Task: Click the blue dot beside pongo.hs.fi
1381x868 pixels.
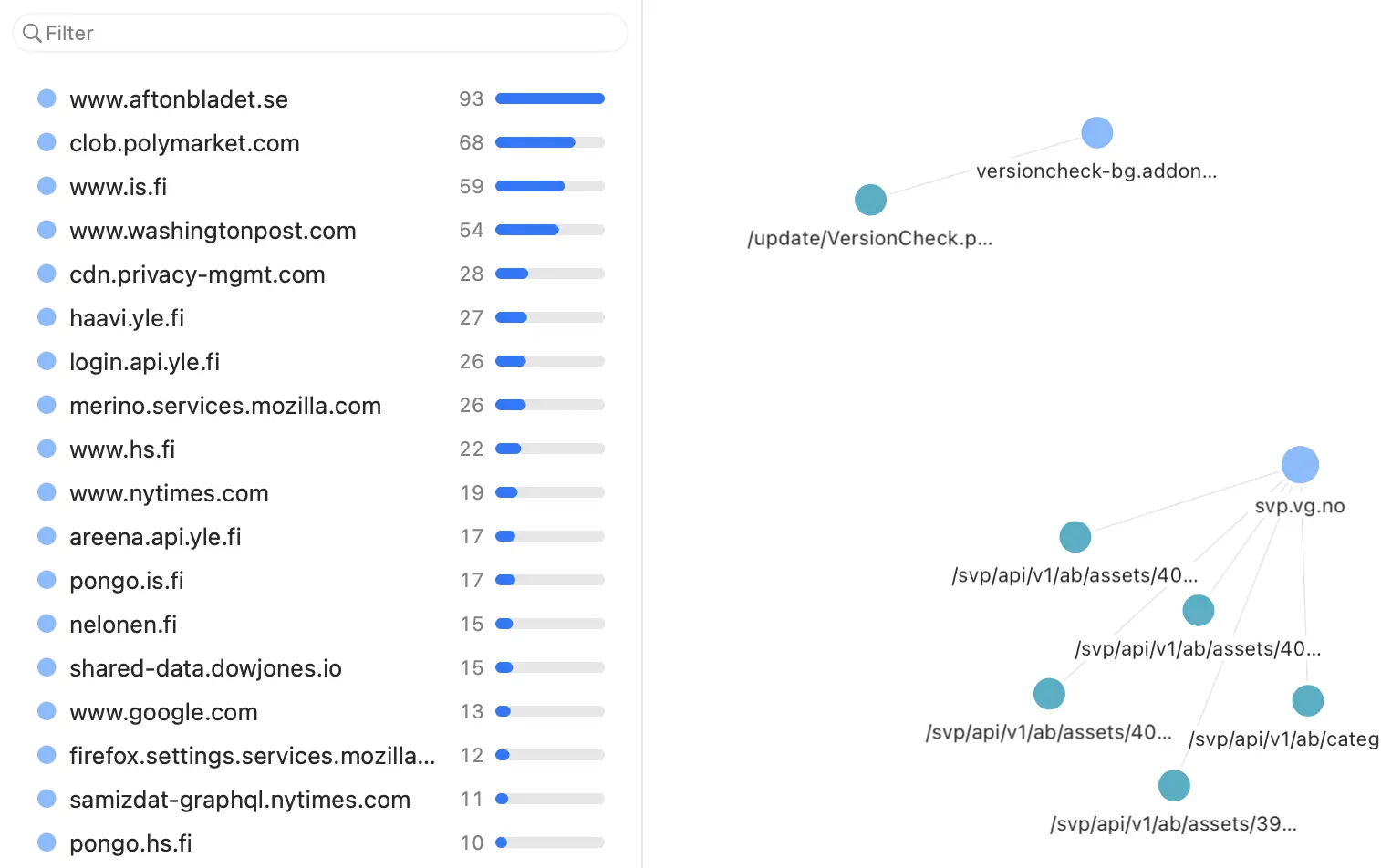Action: tap(47, 842)
